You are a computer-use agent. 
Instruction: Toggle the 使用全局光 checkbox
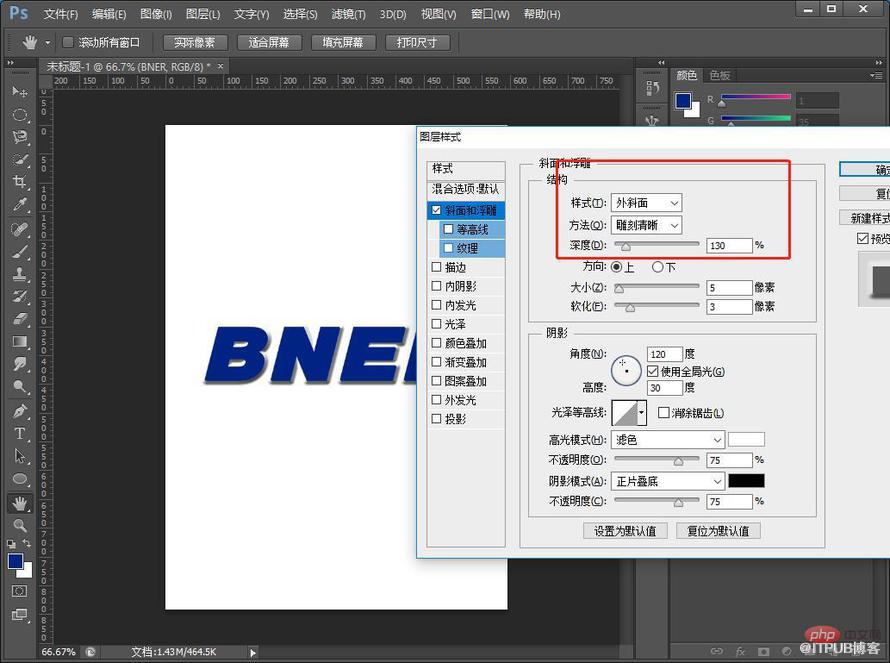coord(653,371)
